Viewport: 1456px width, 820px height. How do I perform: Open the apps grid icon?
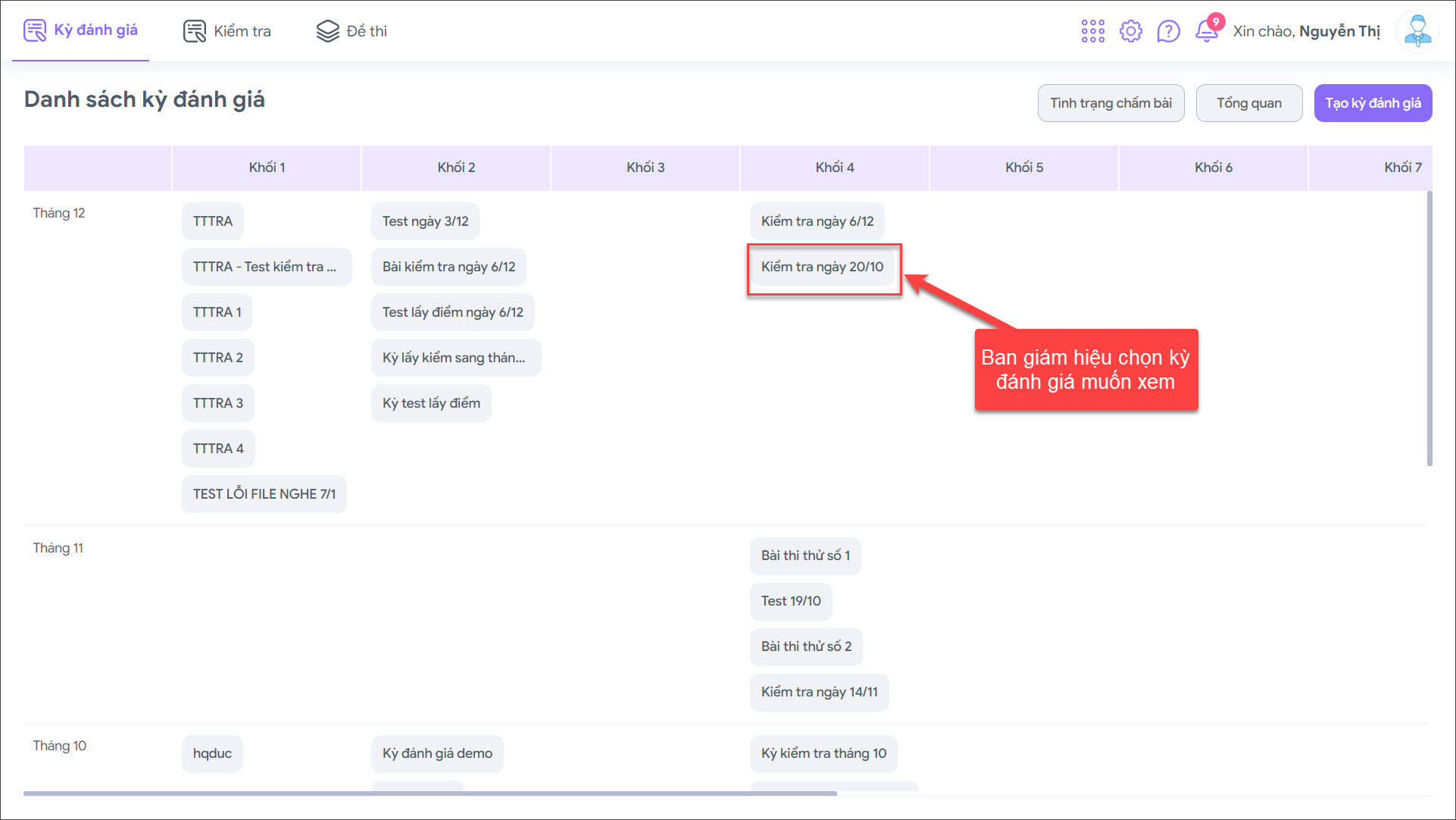click(x=1092, y=31)
